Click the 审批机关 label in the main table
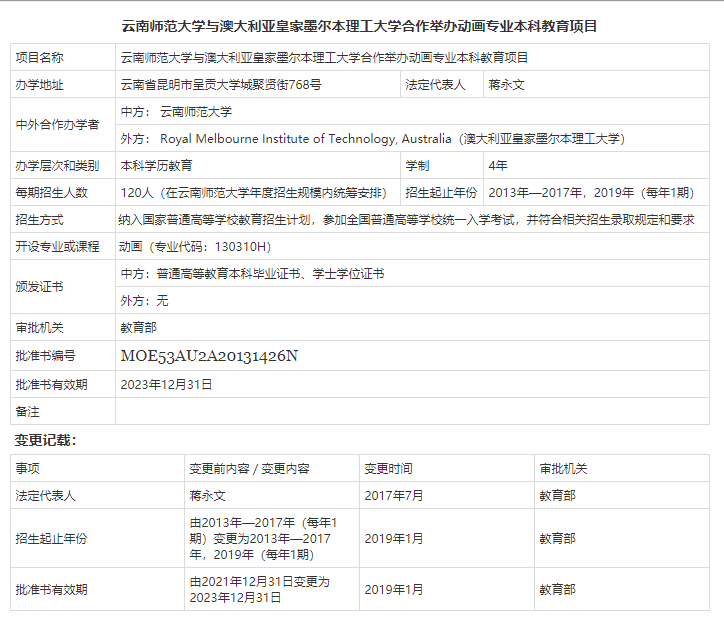Viewport: 724px width, 621px height. [39, 327]
